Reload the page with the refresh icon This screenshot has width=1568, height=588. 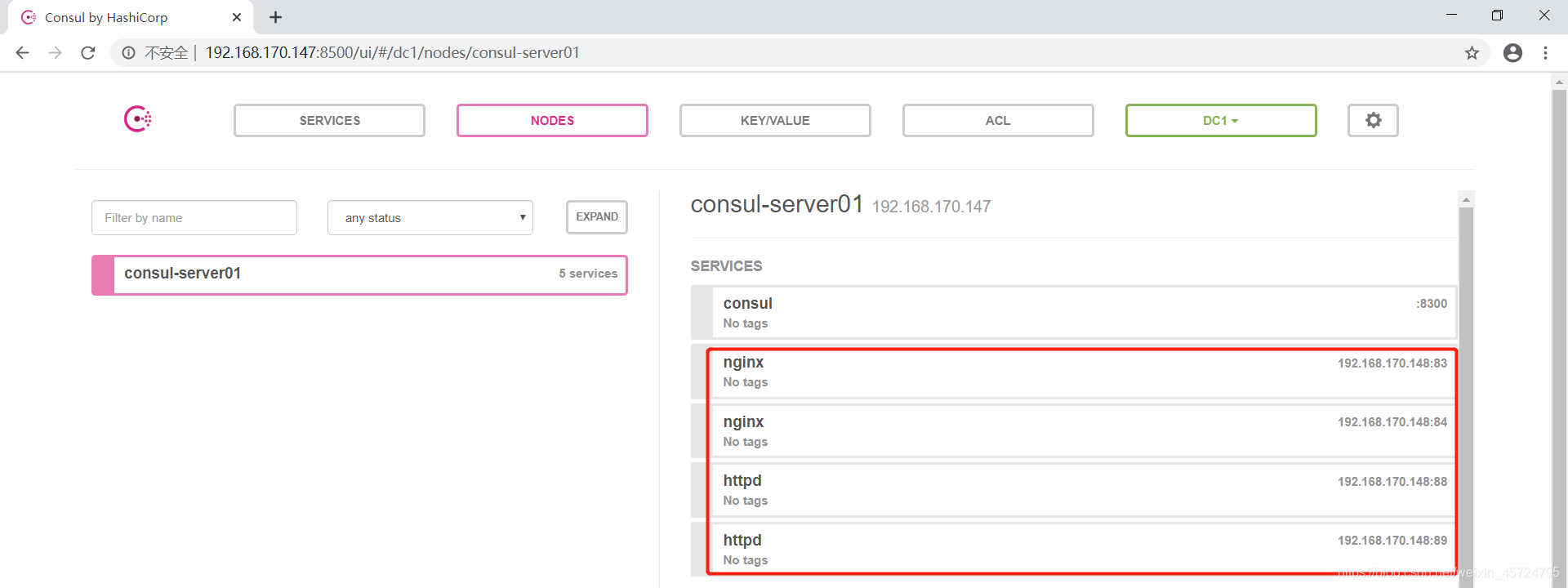click(x=88, y=52)
